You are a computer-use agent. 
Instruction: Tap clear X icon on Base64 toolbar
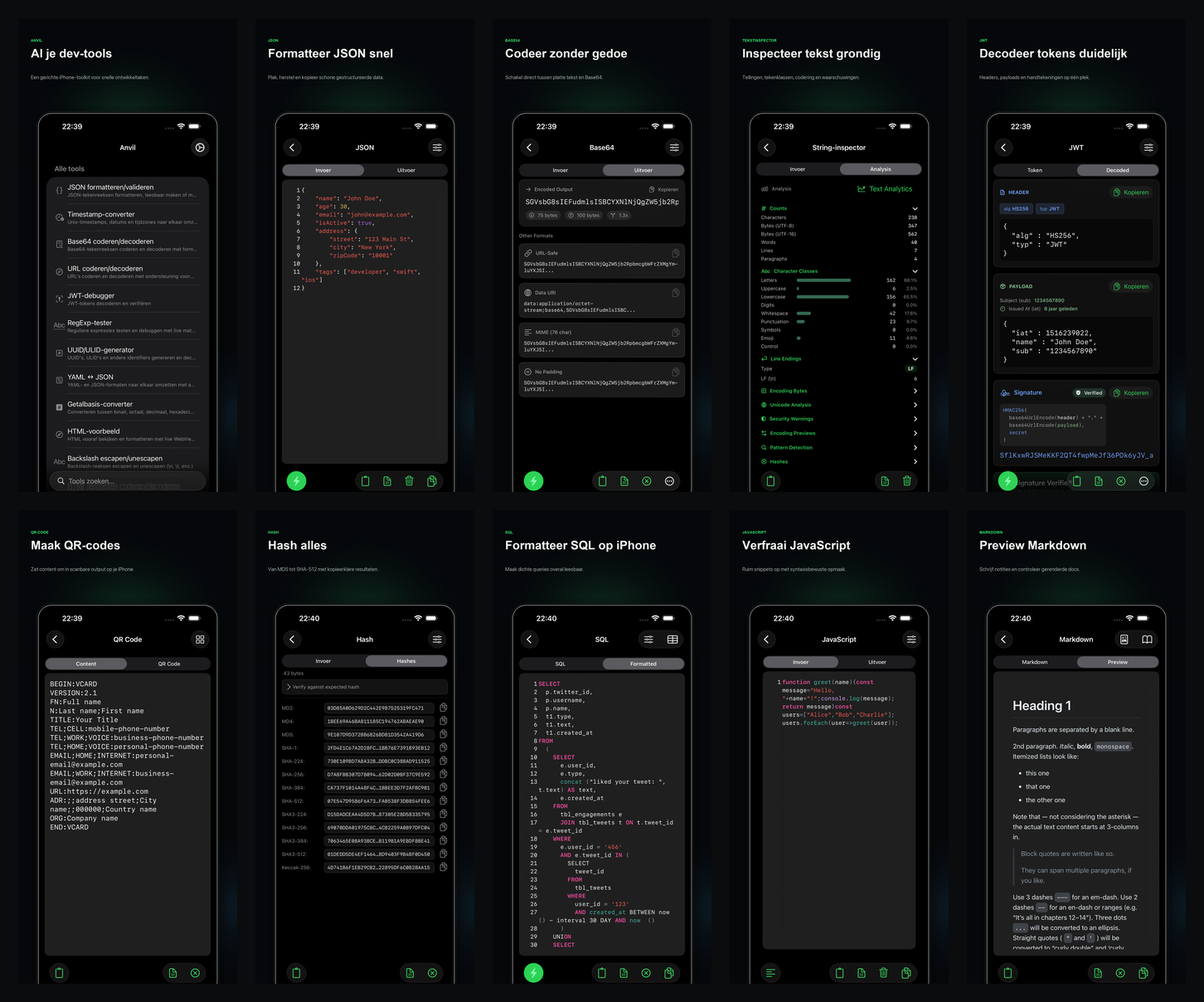(x=647, y=481)
